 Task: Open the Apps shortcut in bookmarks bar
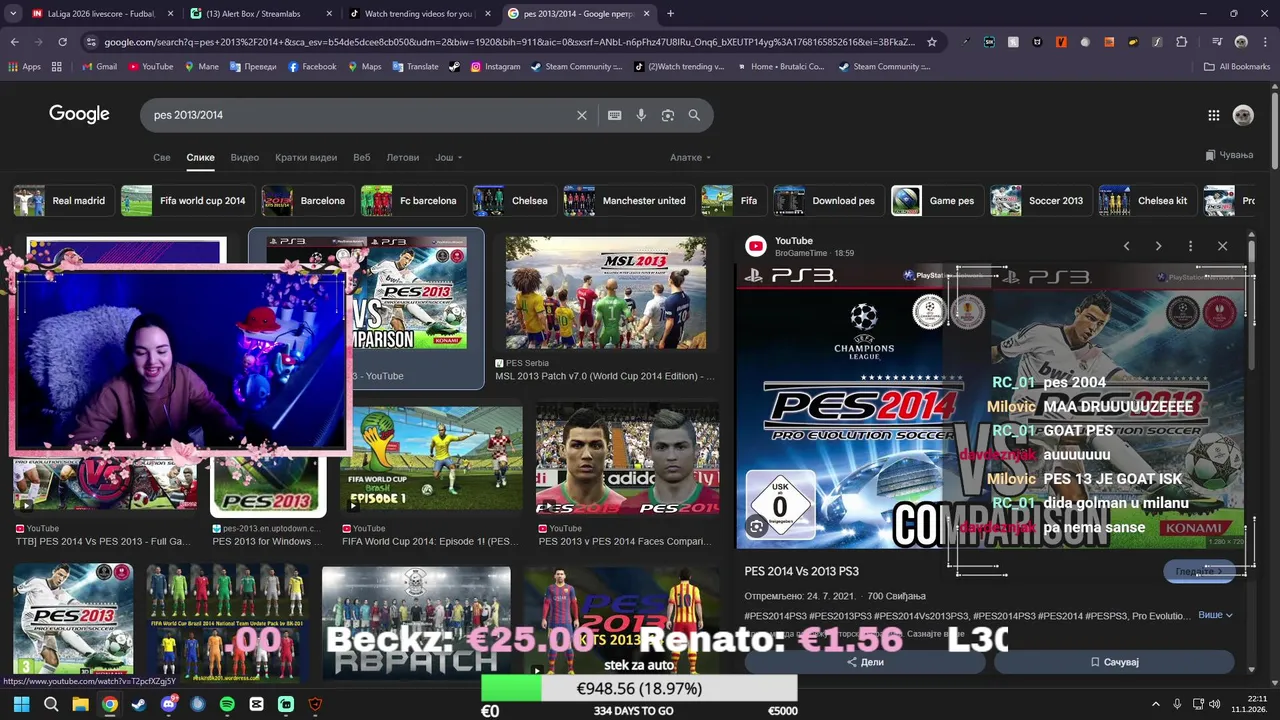pyautogui.click(x=24, y=67)
